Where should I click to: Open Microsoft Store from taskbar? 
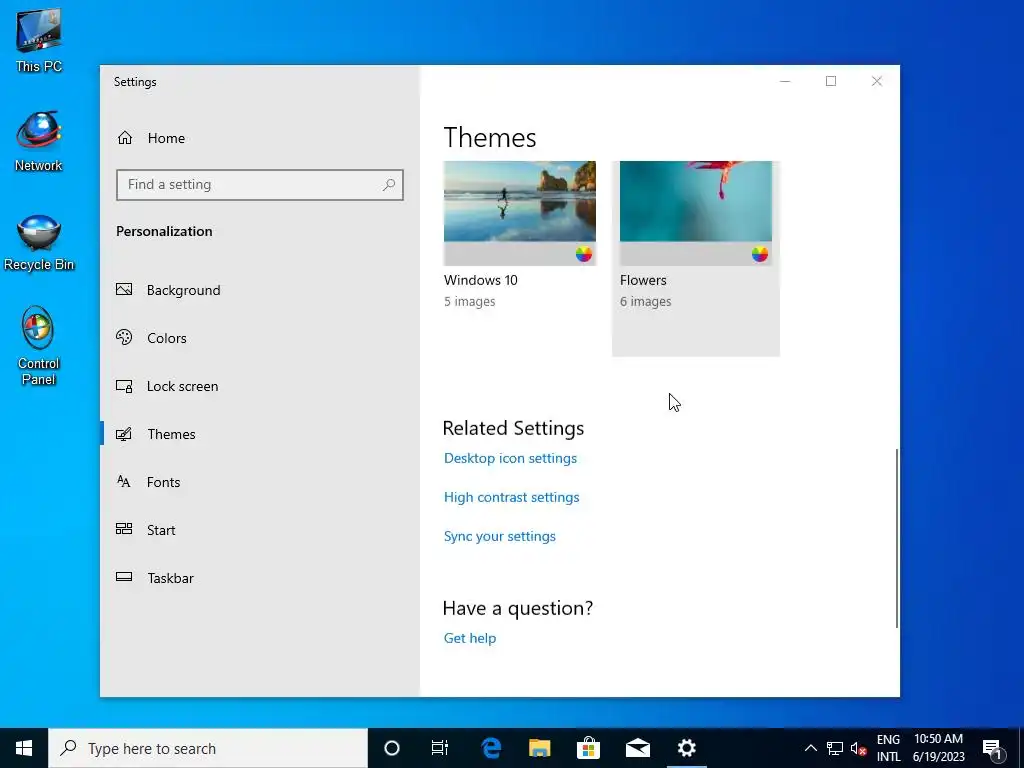(588, 748)
